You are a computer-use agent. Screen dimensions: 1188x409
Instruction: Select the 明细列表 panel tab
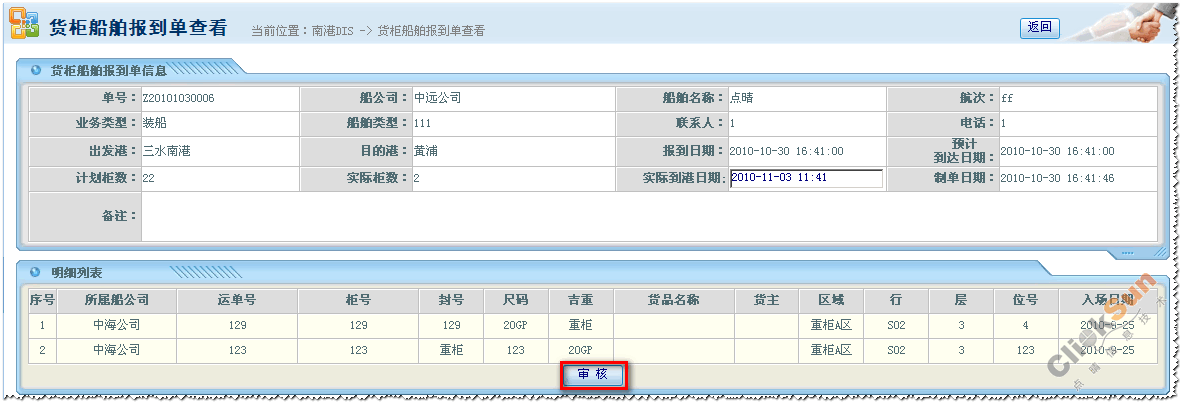(76, 272)
